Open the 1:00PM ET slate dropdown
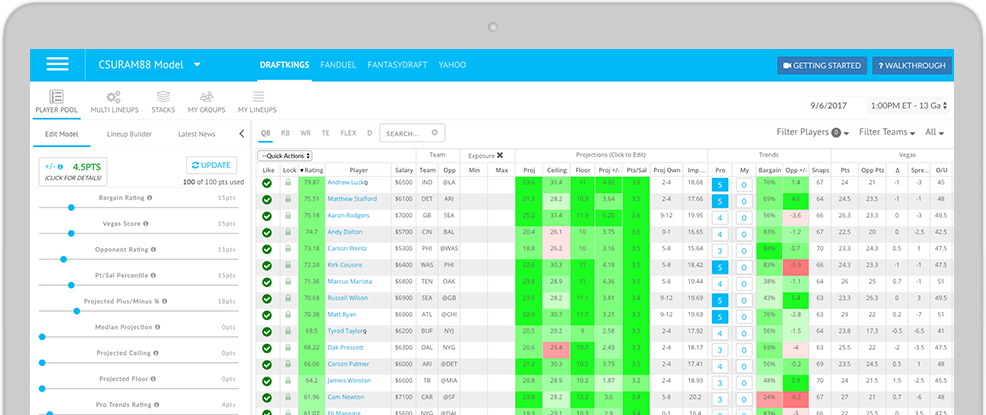 click(x=909, y=106)
